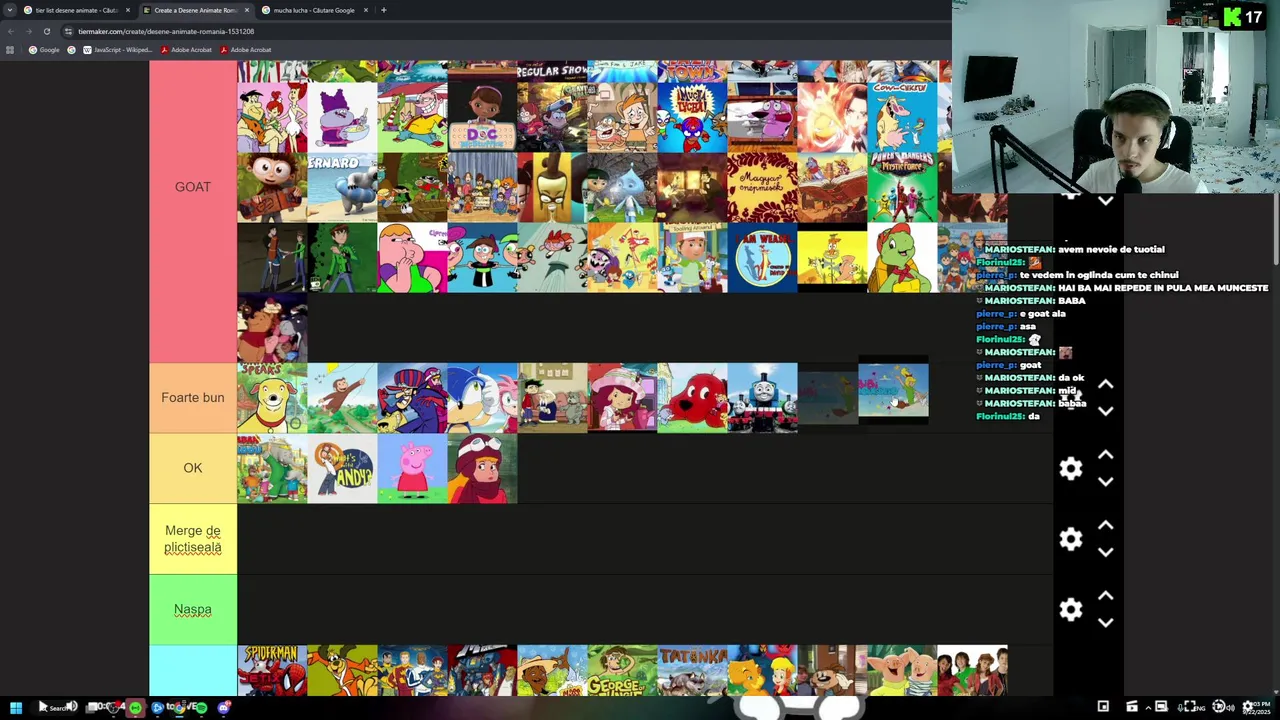This screenshot has height=720, width=1280.
Task: Open the Windows Start menu
Action: 15,708
